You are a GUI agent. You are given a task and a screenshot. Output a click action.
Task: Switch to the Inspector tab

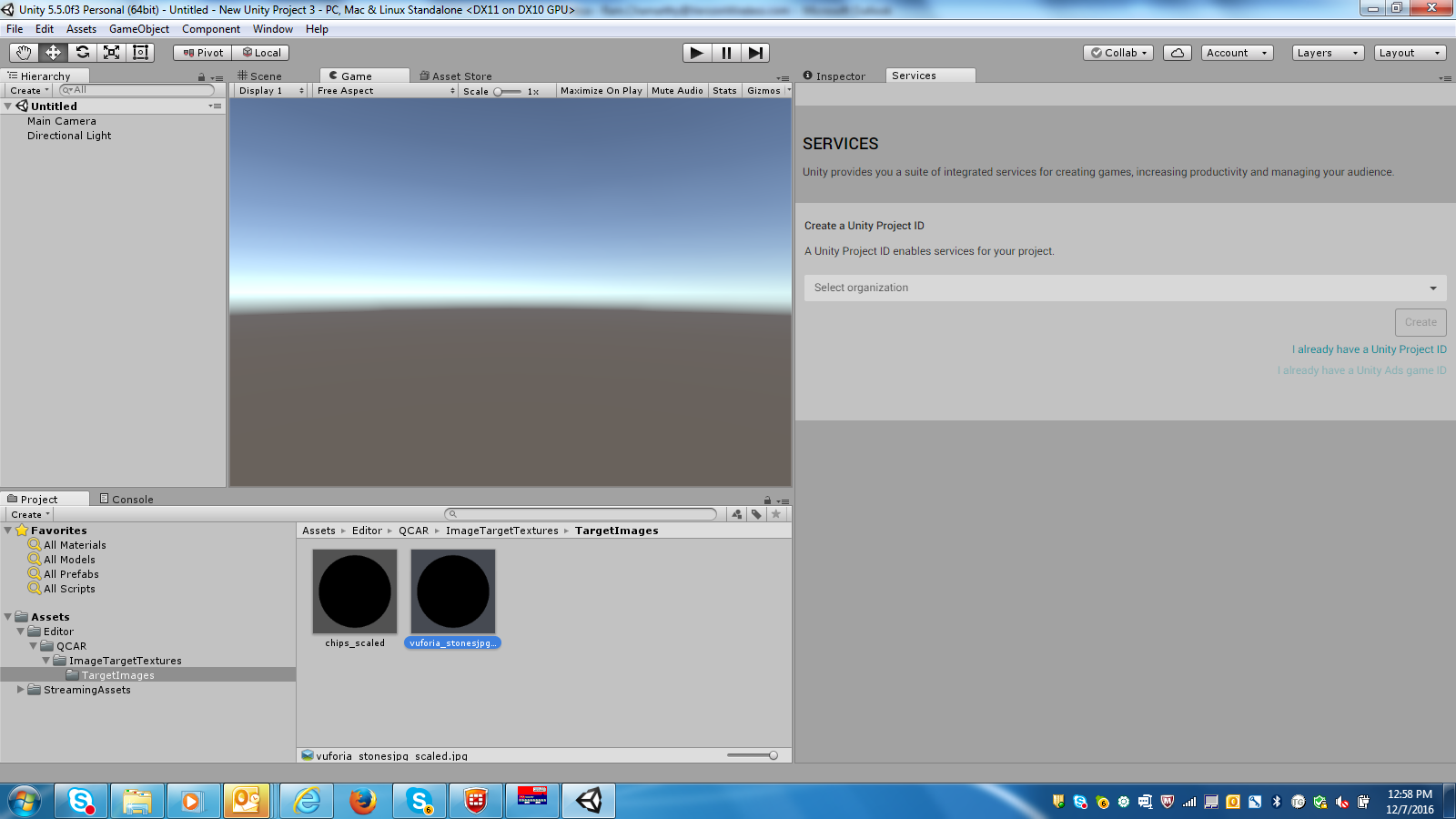point(834,76)
